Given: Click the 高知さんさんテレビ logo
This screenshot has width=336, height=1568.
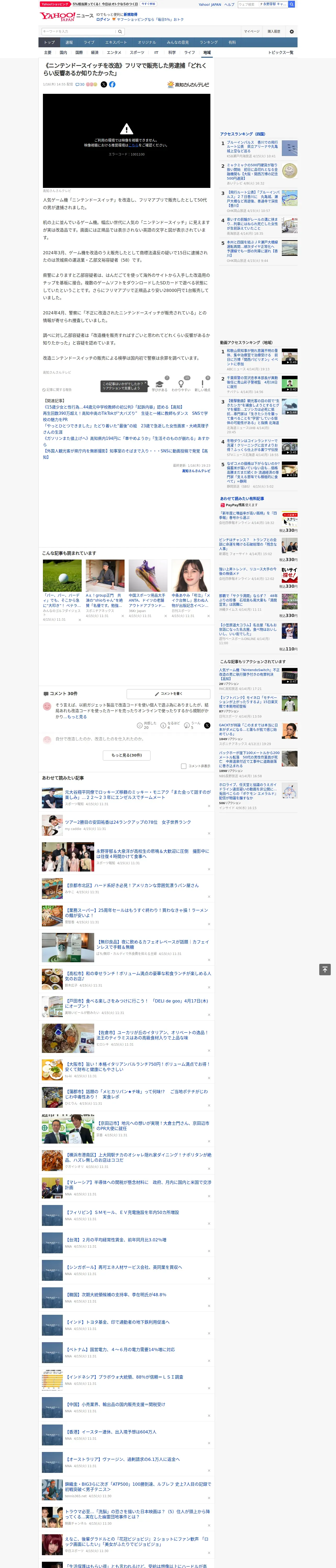Looking at the screenshot, I should (188, 85).
